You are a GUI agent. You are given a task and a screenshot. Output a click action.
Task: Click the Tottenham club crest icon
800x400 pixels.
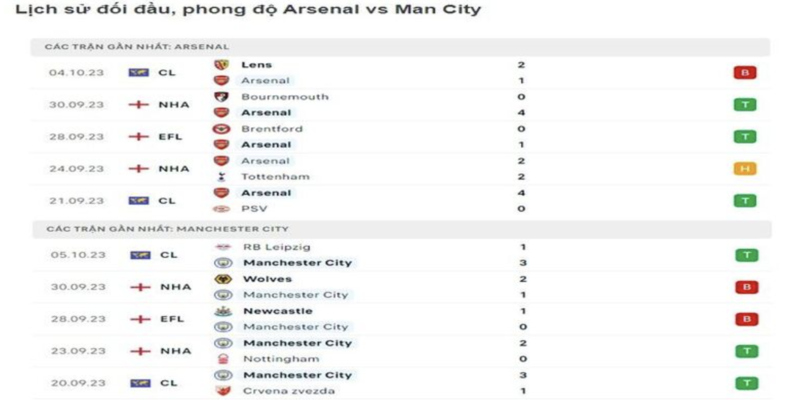pyautogui.click(x=221, y=177)
